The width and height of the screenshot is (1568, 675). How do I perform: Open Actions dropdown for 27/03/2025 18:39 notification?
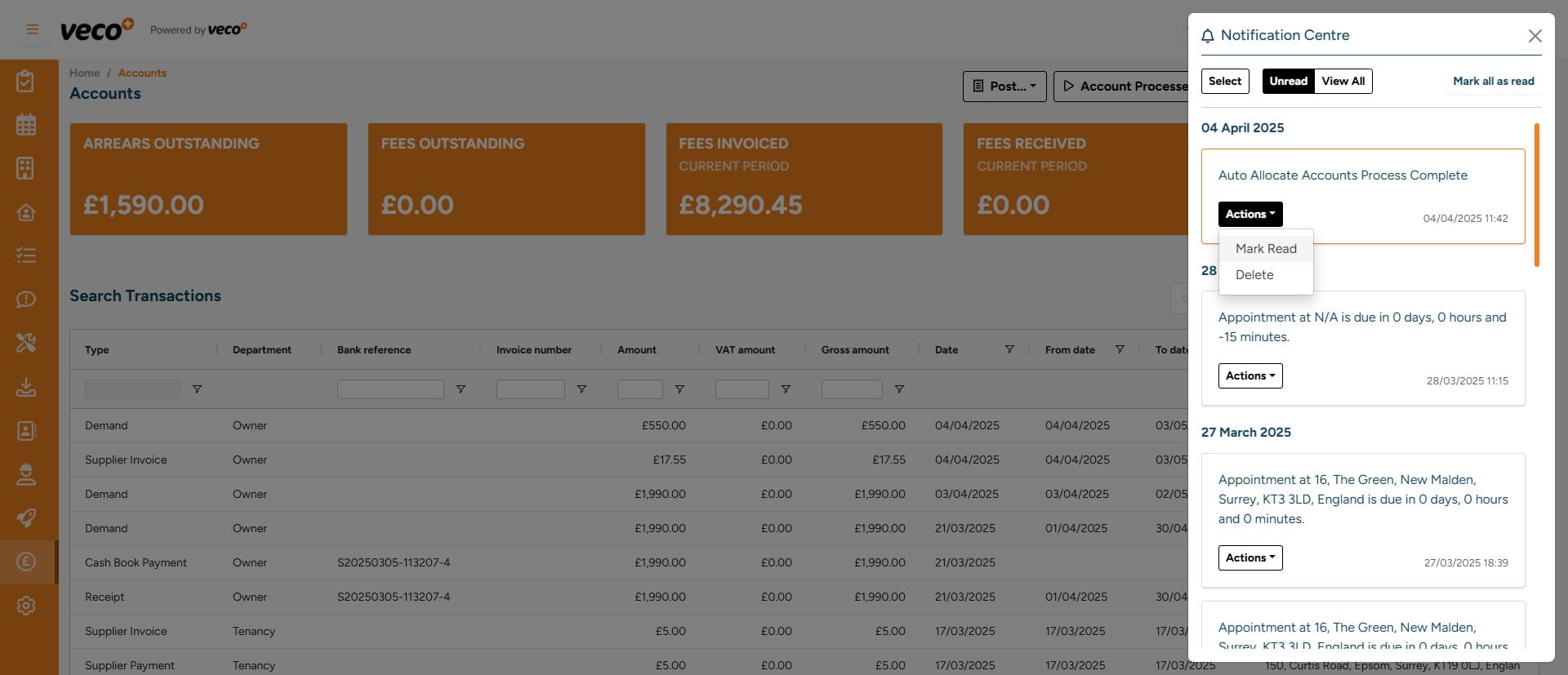(x=1249, y=557)
